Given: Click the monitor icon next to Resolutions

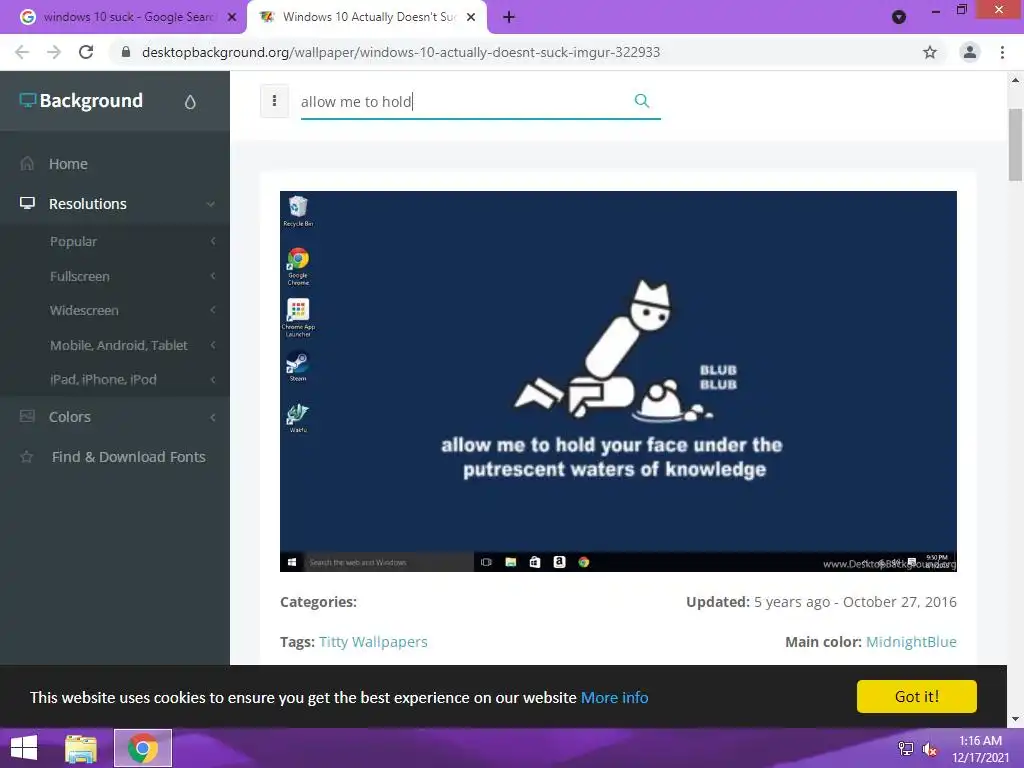Looking at the screenshot, I should click(x=27, y=203).
